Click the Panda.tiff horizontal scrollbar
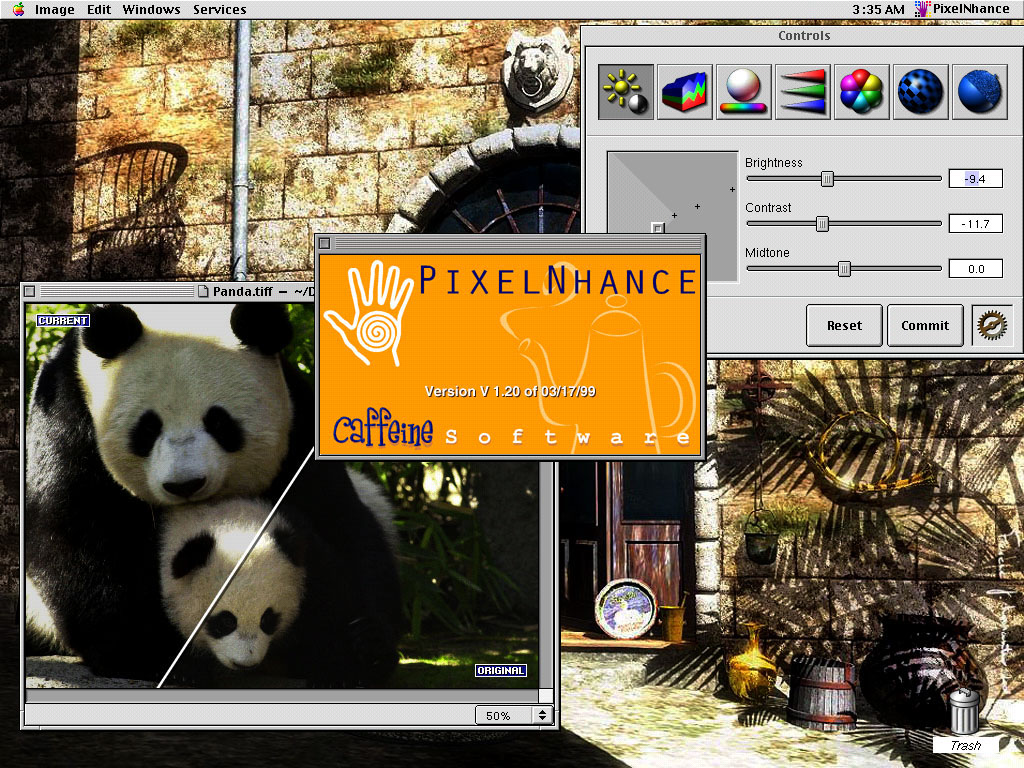This screenshot has width=1024, height=768. coord(282,696)
